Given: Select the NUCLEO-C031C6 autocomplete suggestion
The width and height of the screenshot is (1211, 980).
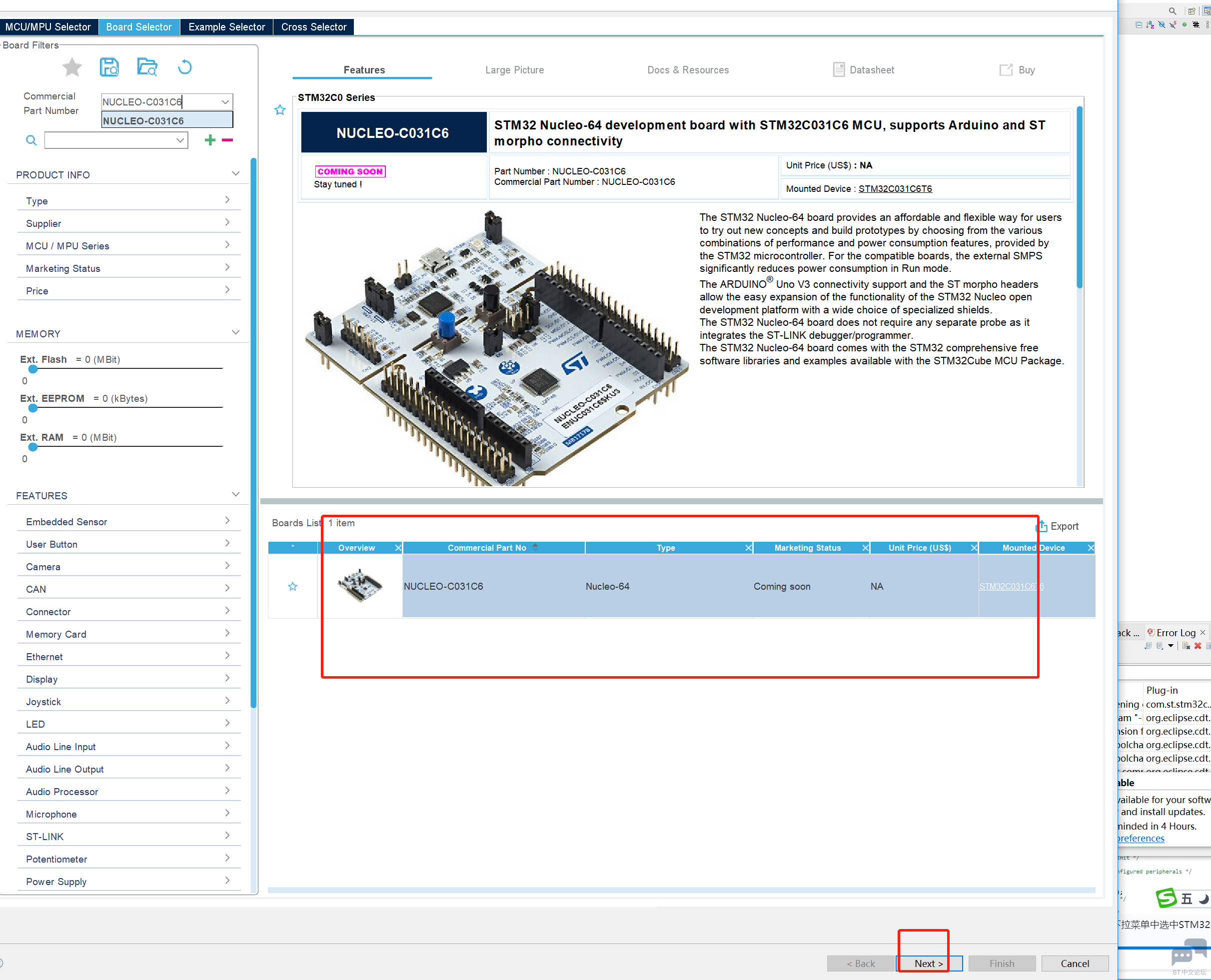Looking at the screenshot, I should [x=166, y=120].
